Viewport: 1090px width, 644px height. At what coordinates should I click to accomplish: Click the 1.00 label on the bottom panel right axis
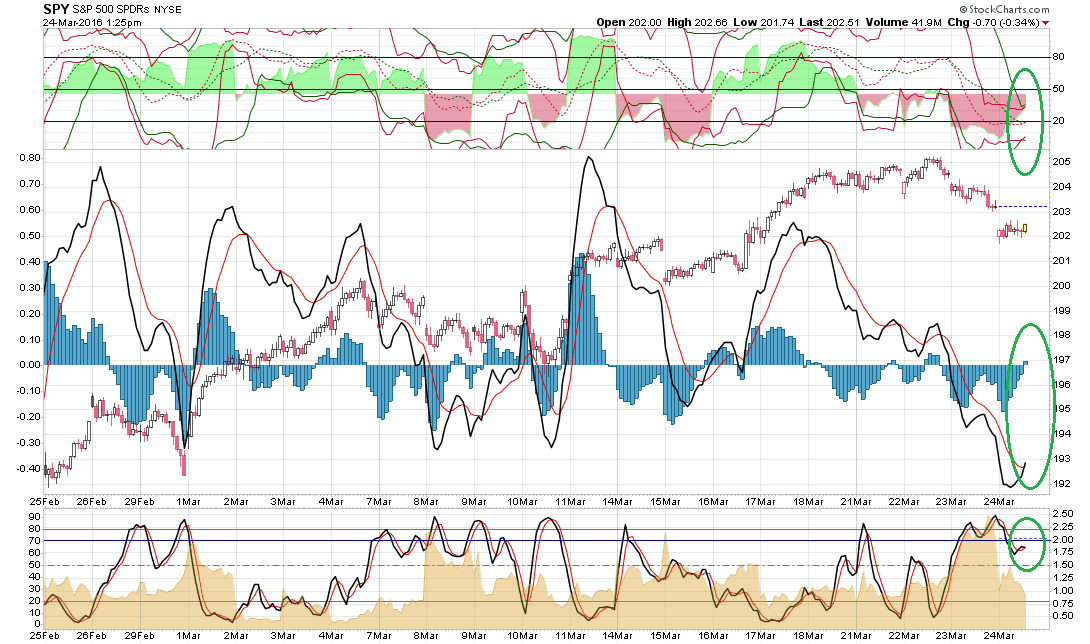pos(1063,590)
